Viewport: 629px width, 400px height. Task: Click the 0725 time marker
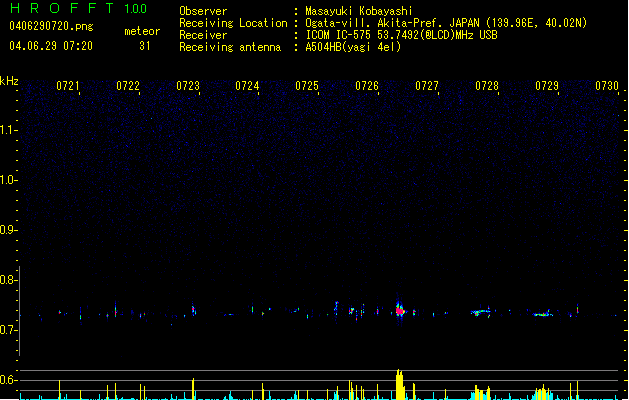307,86
